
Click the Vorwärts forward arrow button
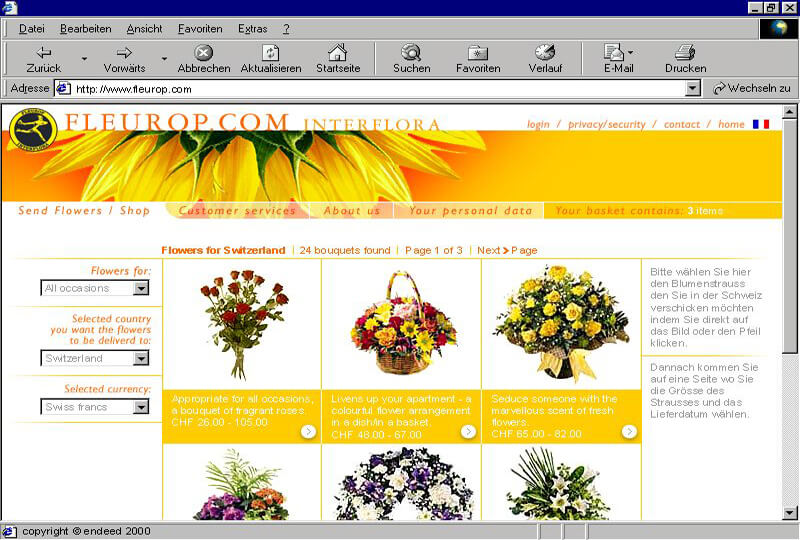tap(124, 59)
